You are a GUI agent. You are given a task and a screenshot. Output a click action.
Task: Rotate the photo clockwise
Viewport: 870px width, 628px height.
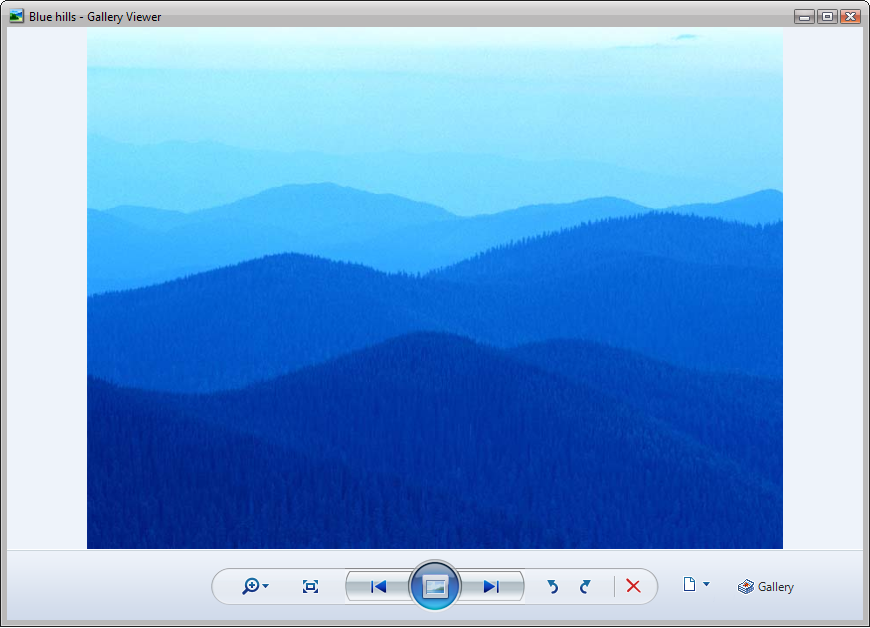tap(585, 586)
